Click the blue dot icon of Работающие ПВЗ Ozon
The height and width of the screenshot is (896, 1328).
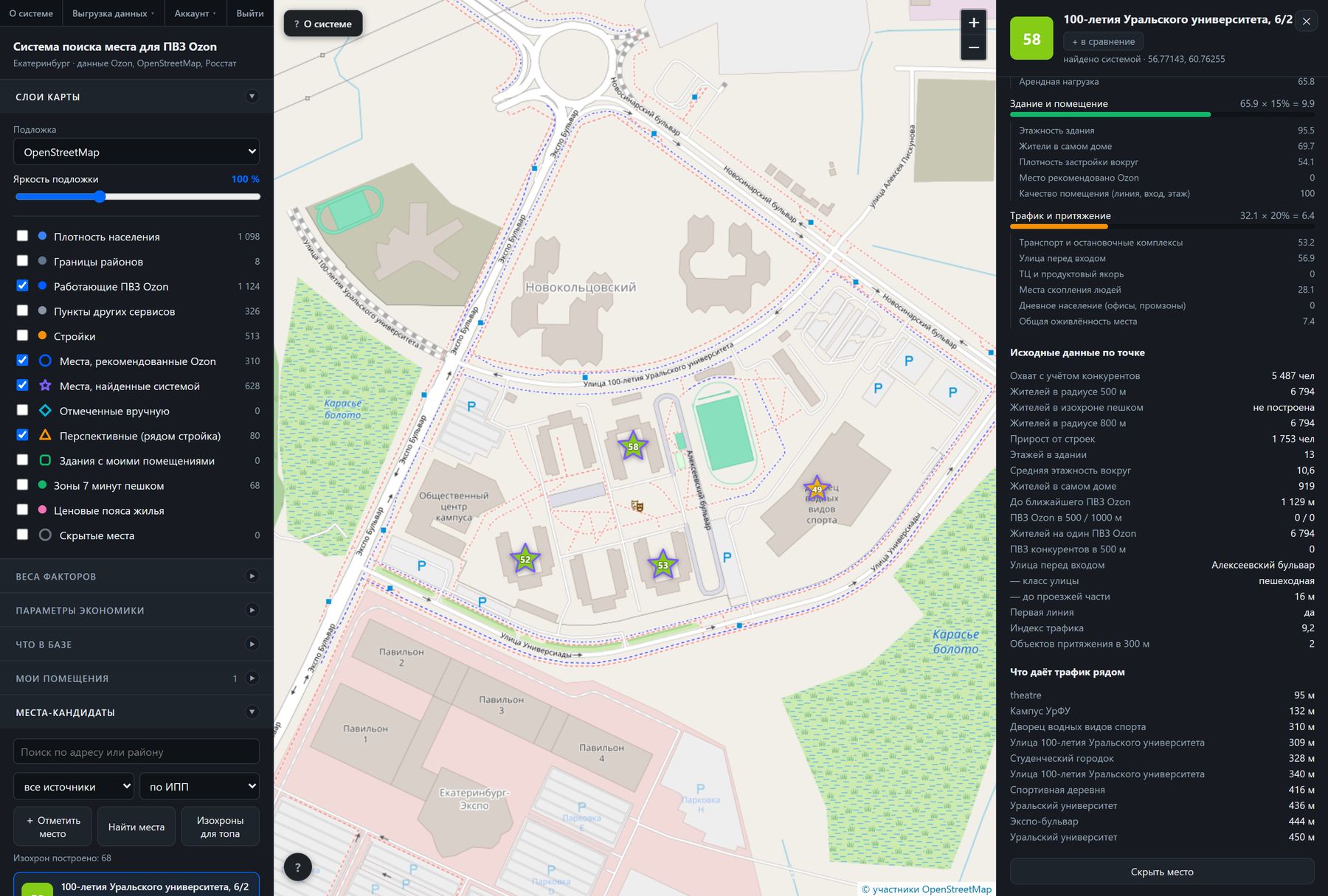click(42, 286)
